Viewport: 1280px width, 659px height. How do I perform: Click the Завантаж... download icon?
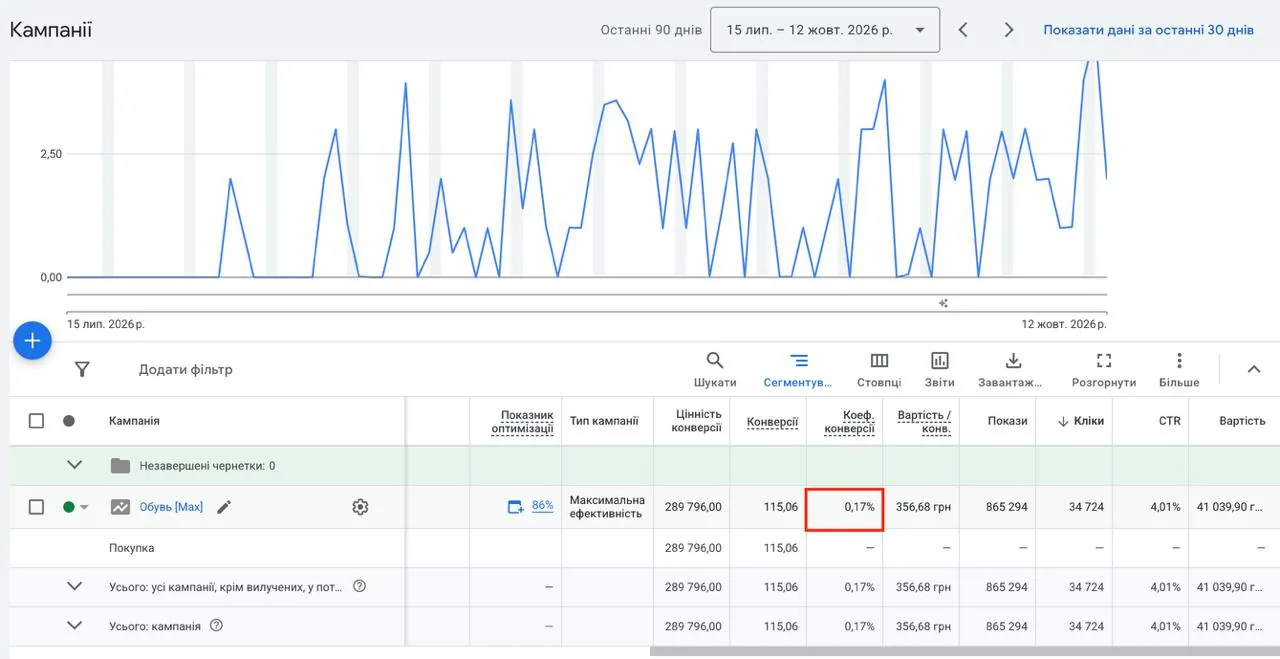[x=1013, y=361]
